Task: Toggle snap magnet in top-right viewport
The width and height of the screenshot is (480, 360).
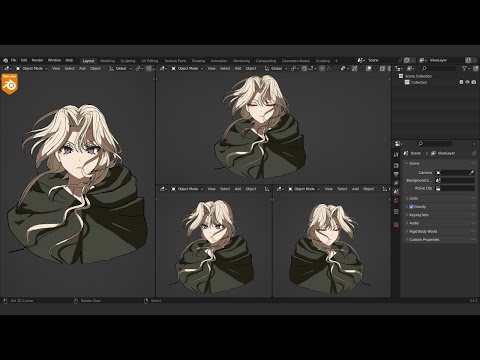Action: click(x=304, y=68)
